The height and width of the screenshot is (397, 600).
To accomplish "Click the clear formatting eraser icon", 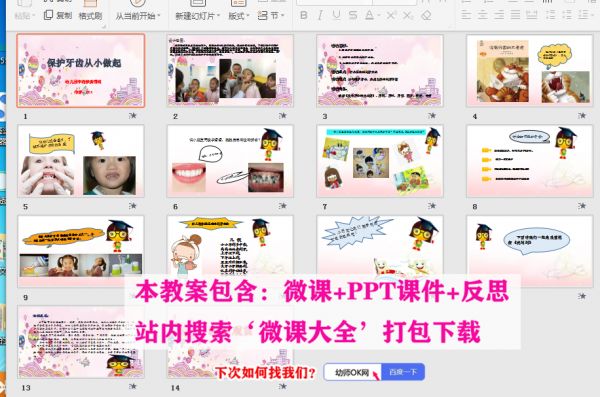I will pos(426,15).
